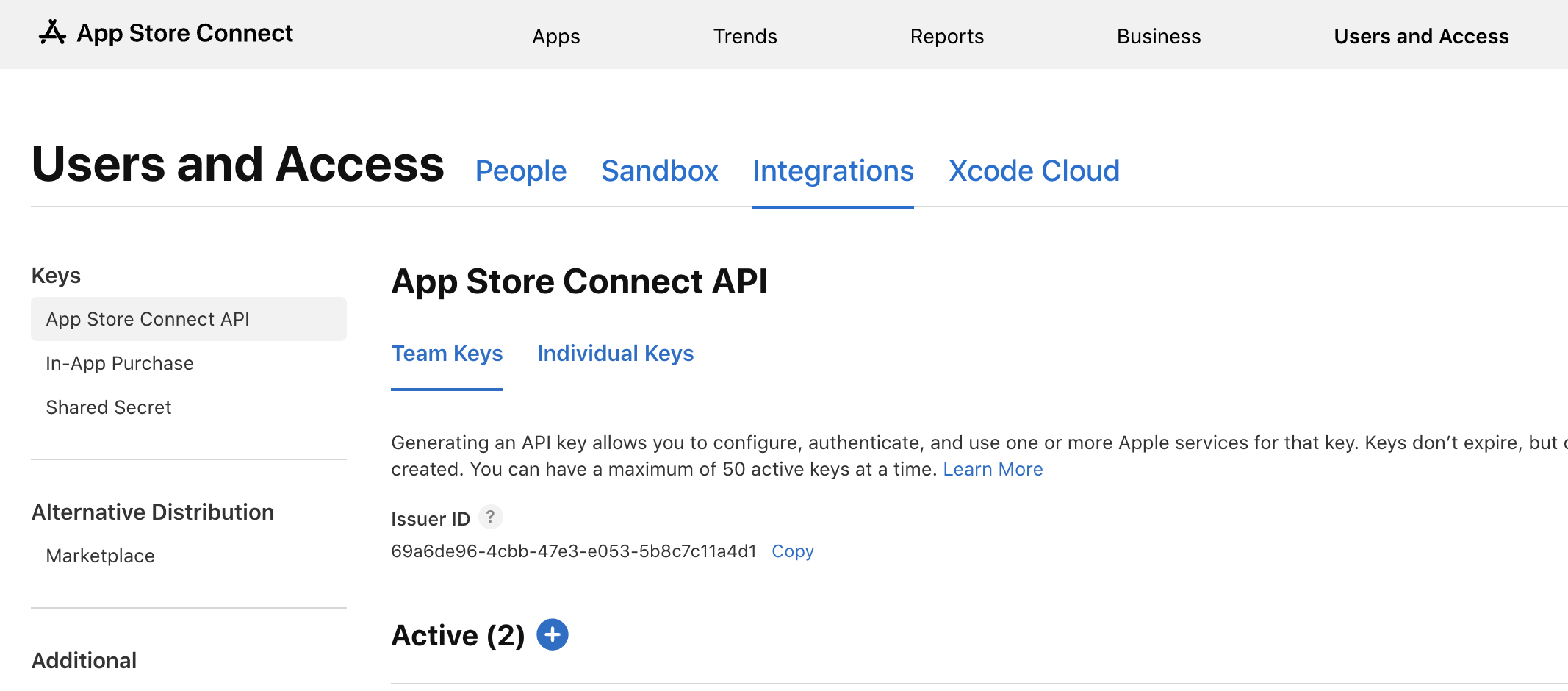Click the Issuer ID label

click(x=431, y=519)
